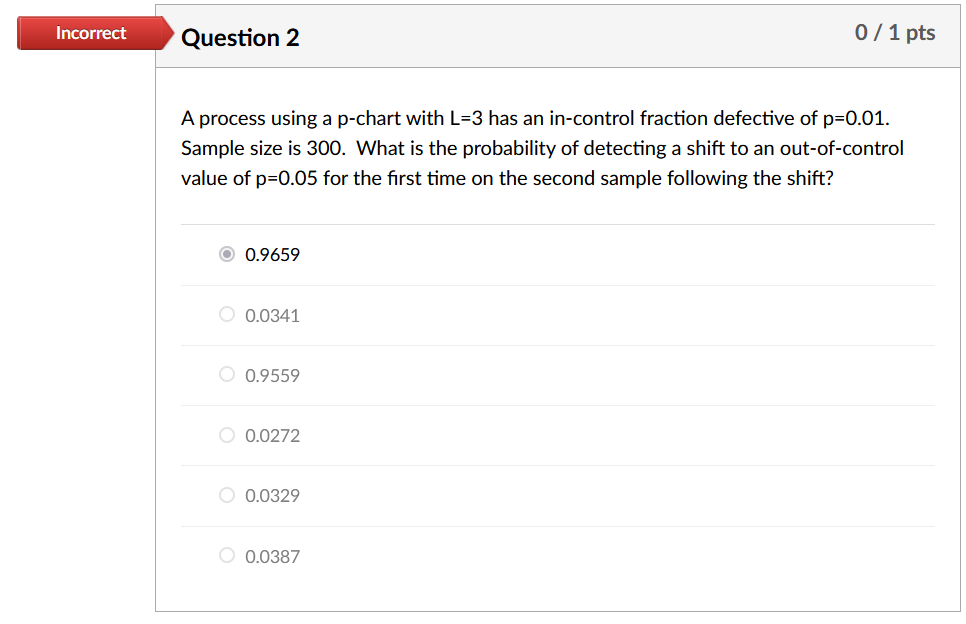Click the 0.0341 answer label text
The width and height of the screenshot is (966, 624).
click(x=272, y=314)
